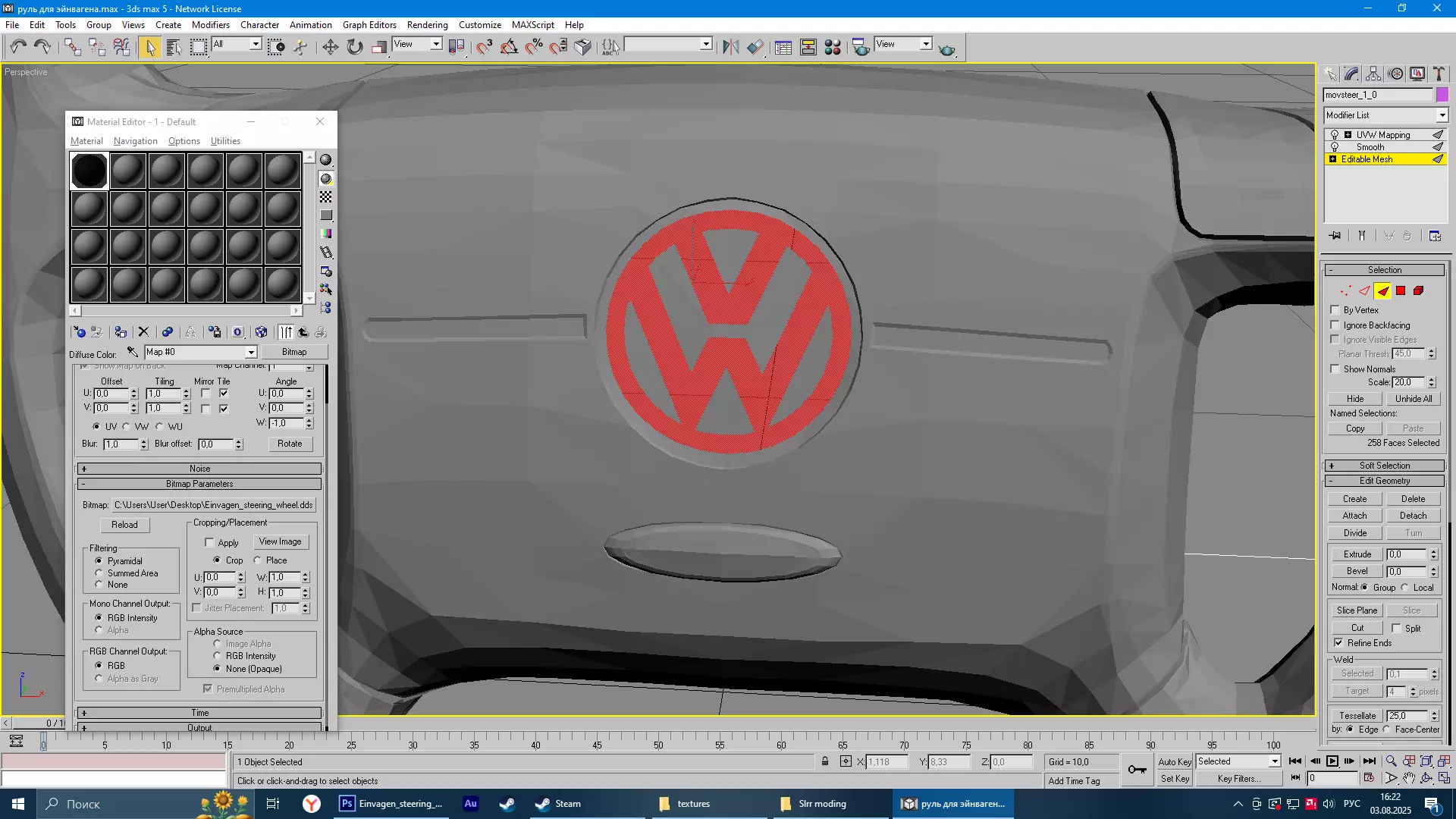Select Vertex sub-object mode
Screen dimensions: 1456x819
coord(1345,291)
